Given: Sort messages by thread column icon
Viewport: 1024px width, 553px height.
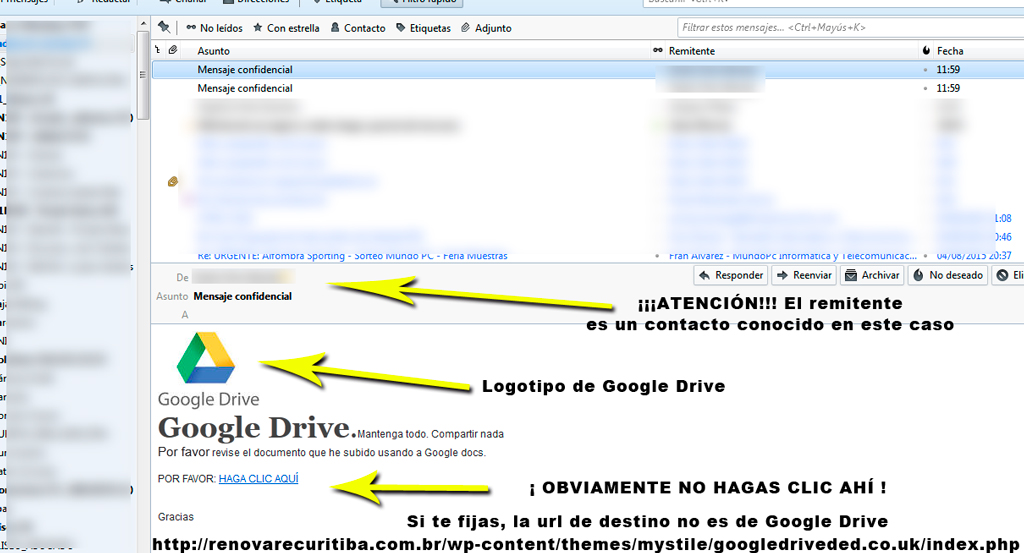Looking at the screenshot, I should (x=157, y=50).
